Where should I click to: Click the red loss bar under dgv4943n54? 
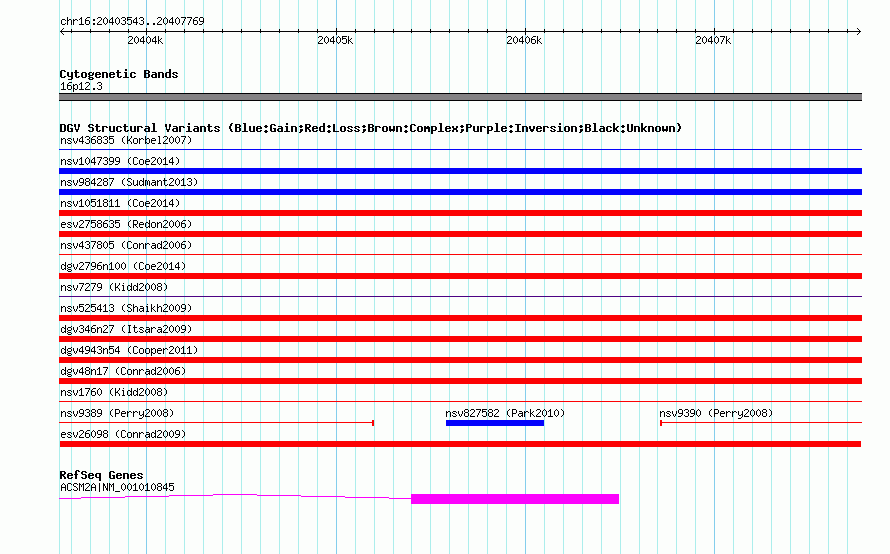(460, 360)
